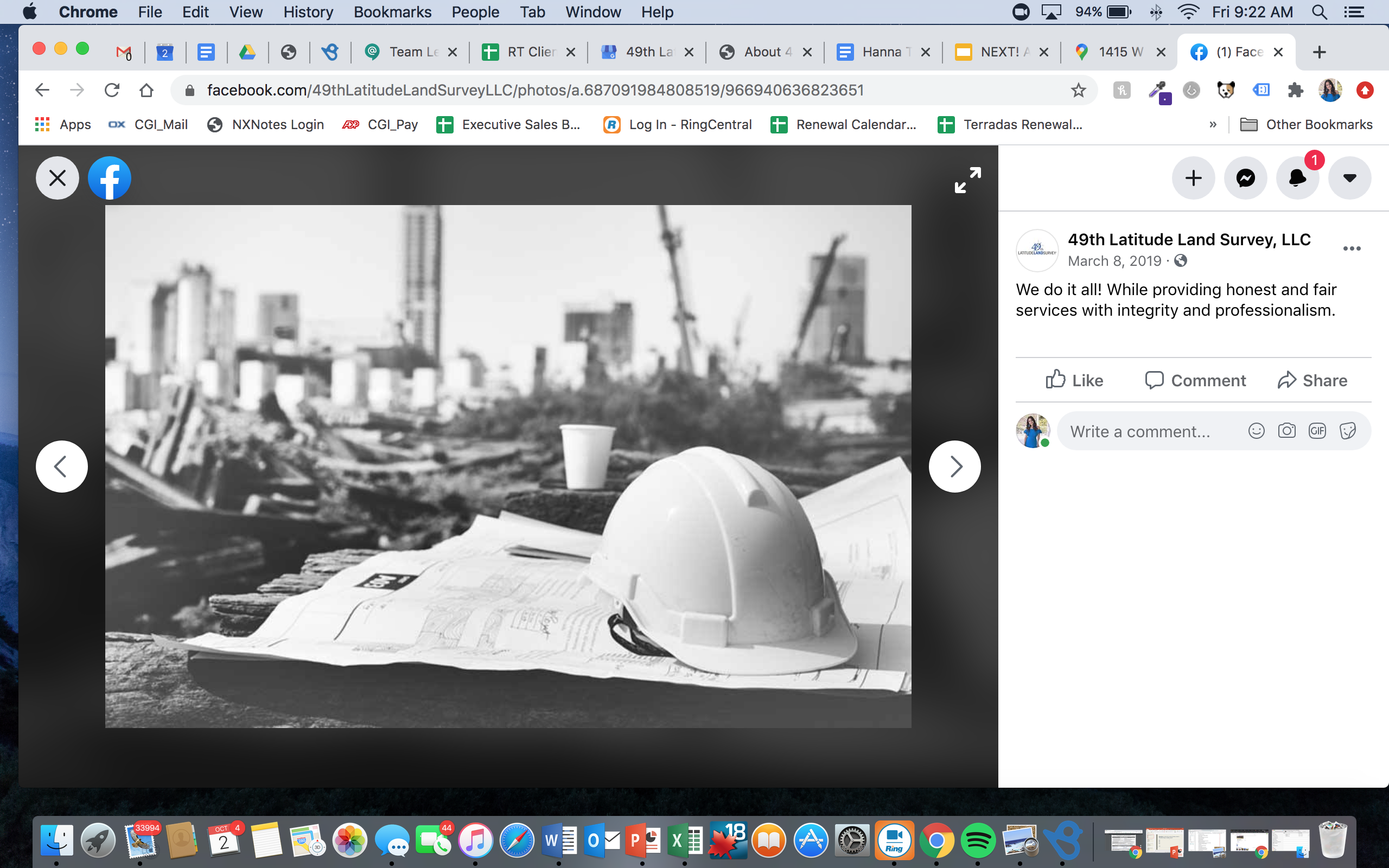Screen dimensions: 1389x868
Task: Open Wi-Fi menu bar status
Action: pos(1188,12)
